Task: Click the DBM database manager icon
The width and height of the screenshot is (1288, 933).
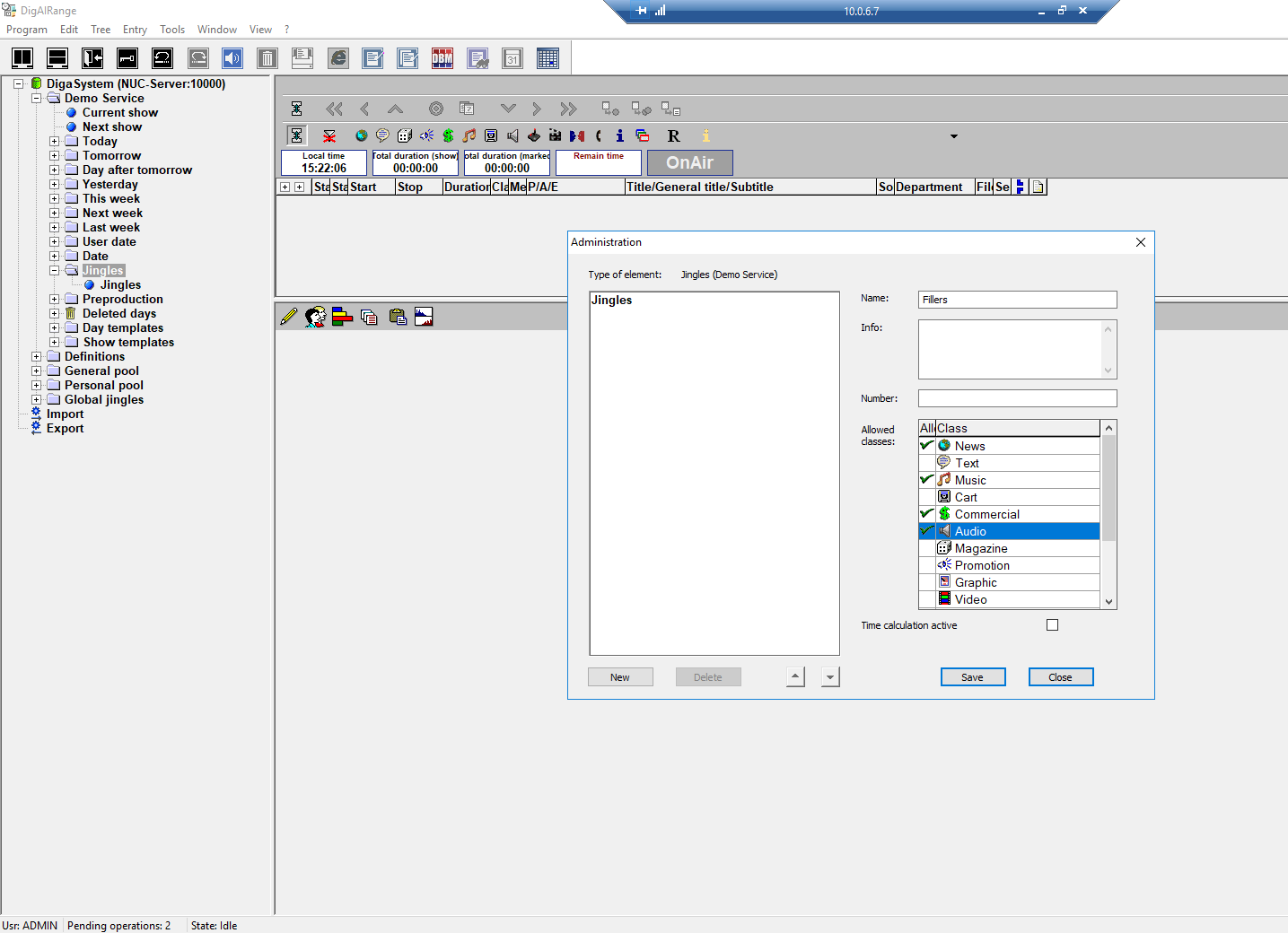Action: click(x=442, y=59)
